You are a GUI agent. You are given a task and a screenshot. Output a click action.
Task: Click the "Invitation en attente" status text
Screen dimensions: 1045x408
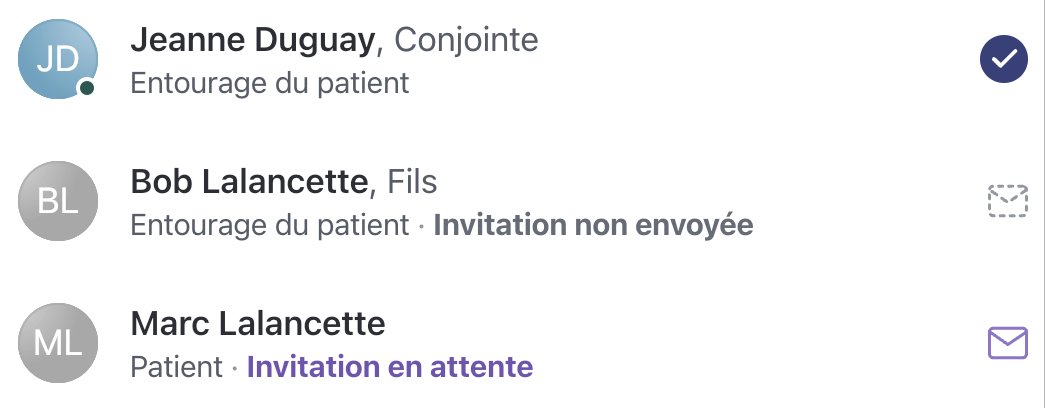click(390, 367)
